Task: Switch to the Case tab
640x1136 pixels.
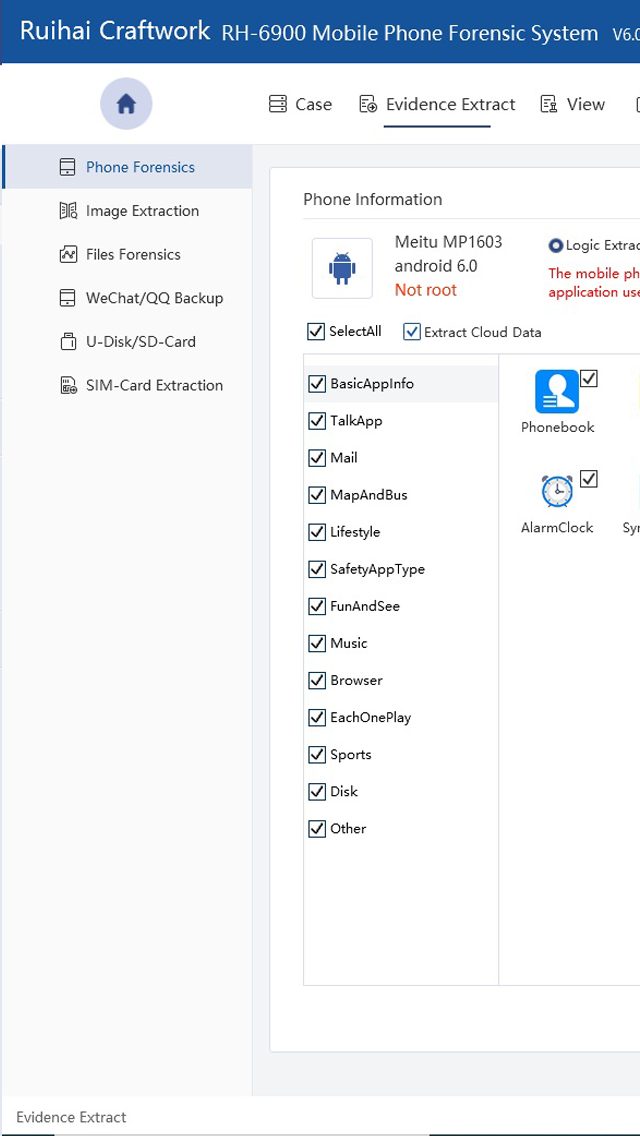Action: click(301, 104)
